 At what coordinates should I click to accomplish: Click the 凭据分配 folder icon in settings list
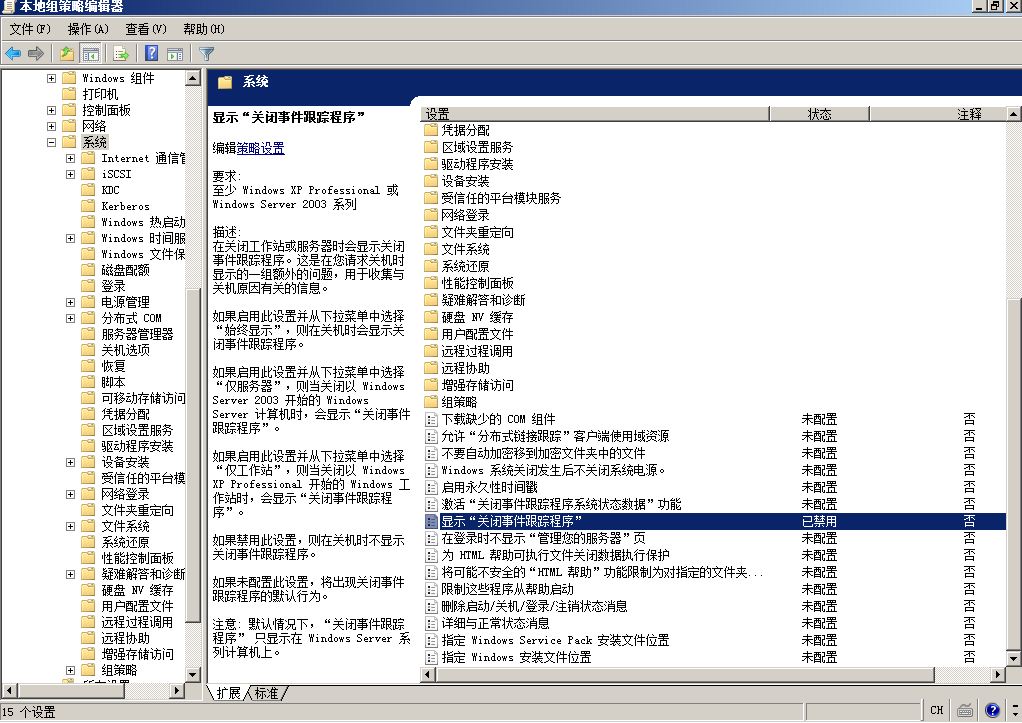[x=431, y=130]
